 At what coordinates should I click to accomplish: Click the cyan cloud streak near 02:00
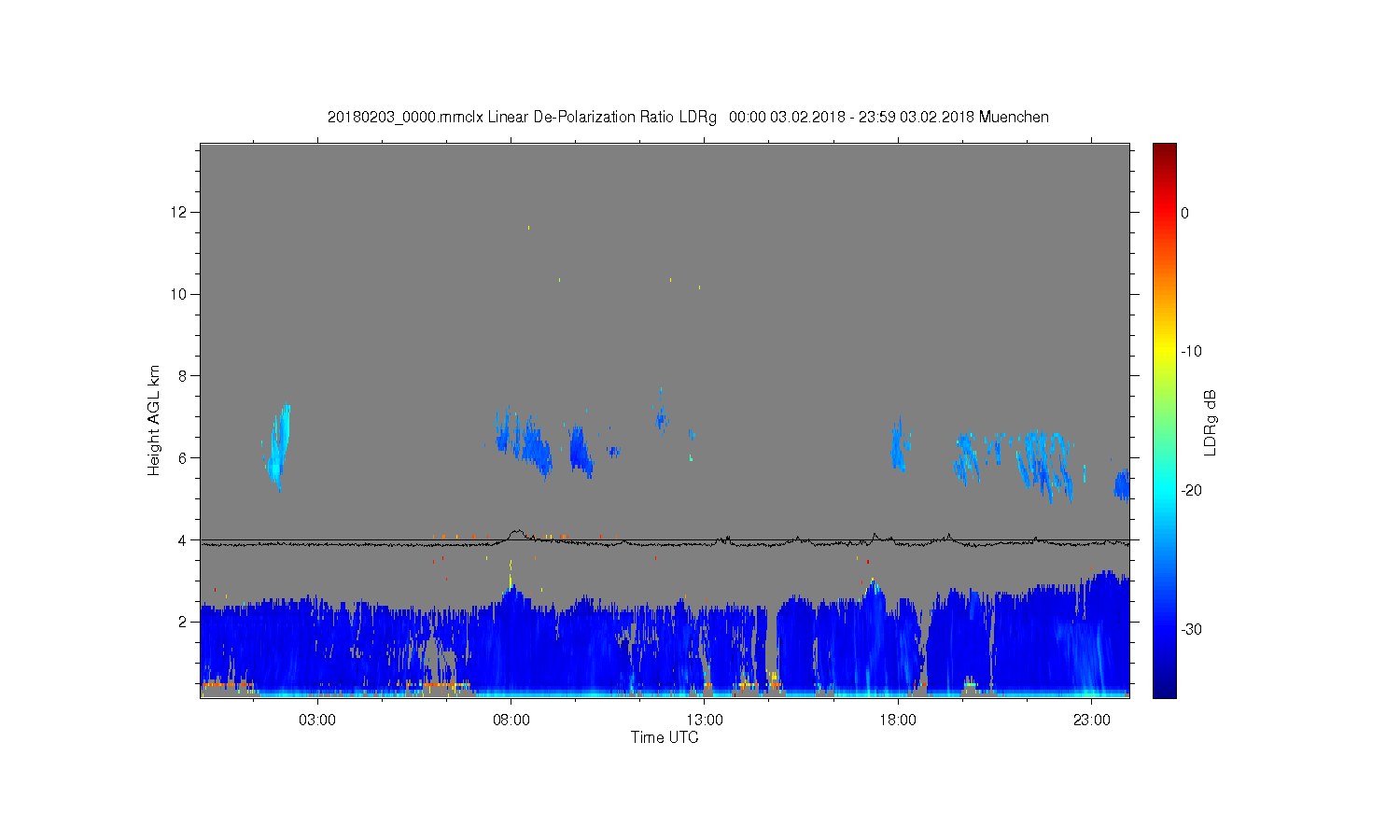279,446
